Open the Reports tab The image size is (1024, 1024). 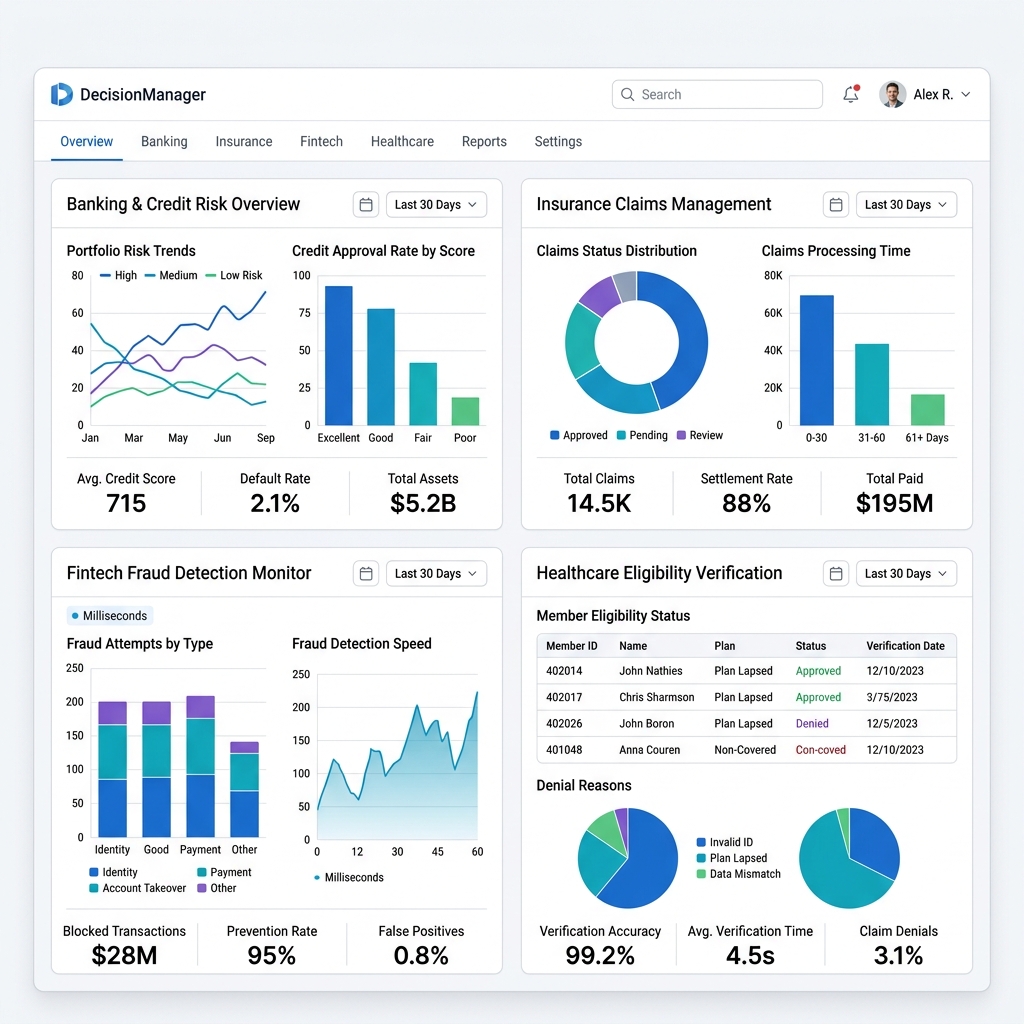(x=484, y=142)
